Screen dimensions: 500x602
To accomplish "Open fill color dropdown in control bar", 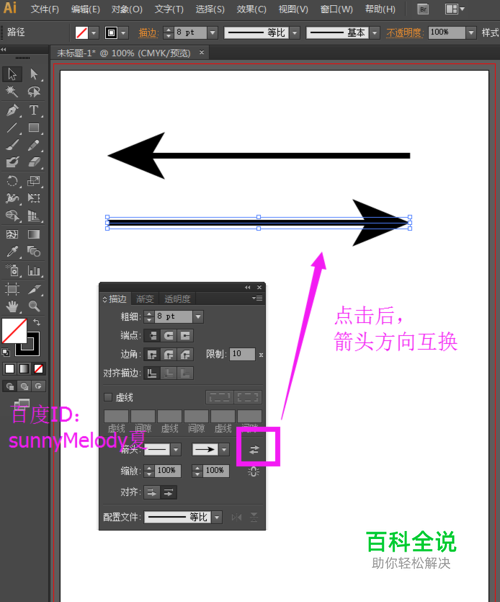I will [x=94, y=33].
